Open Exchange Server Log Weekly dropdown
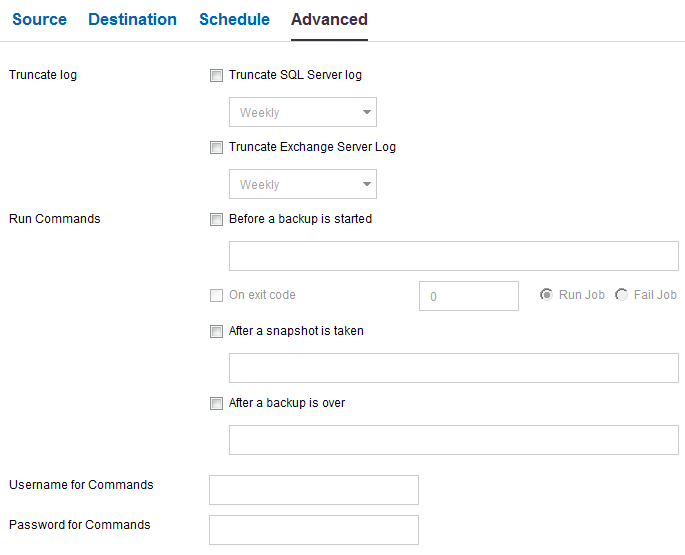 pos(302,184)
